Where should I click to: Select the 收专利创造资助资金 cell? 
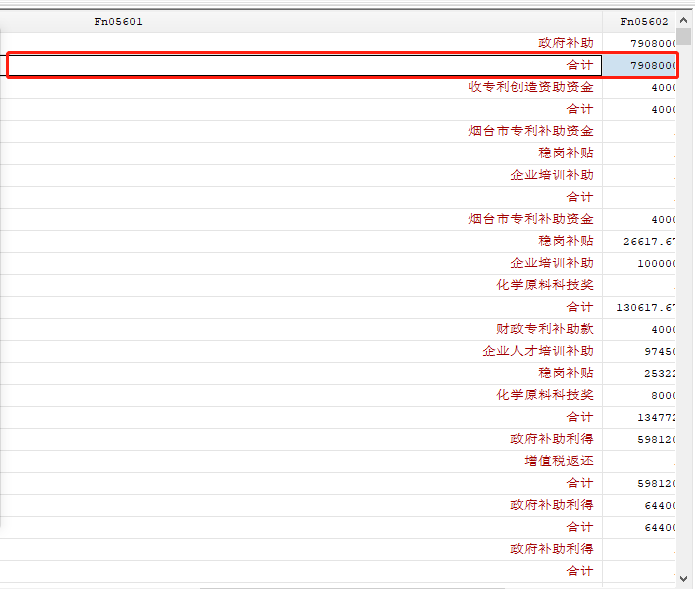pyautogui.click(x=301, y=87)
